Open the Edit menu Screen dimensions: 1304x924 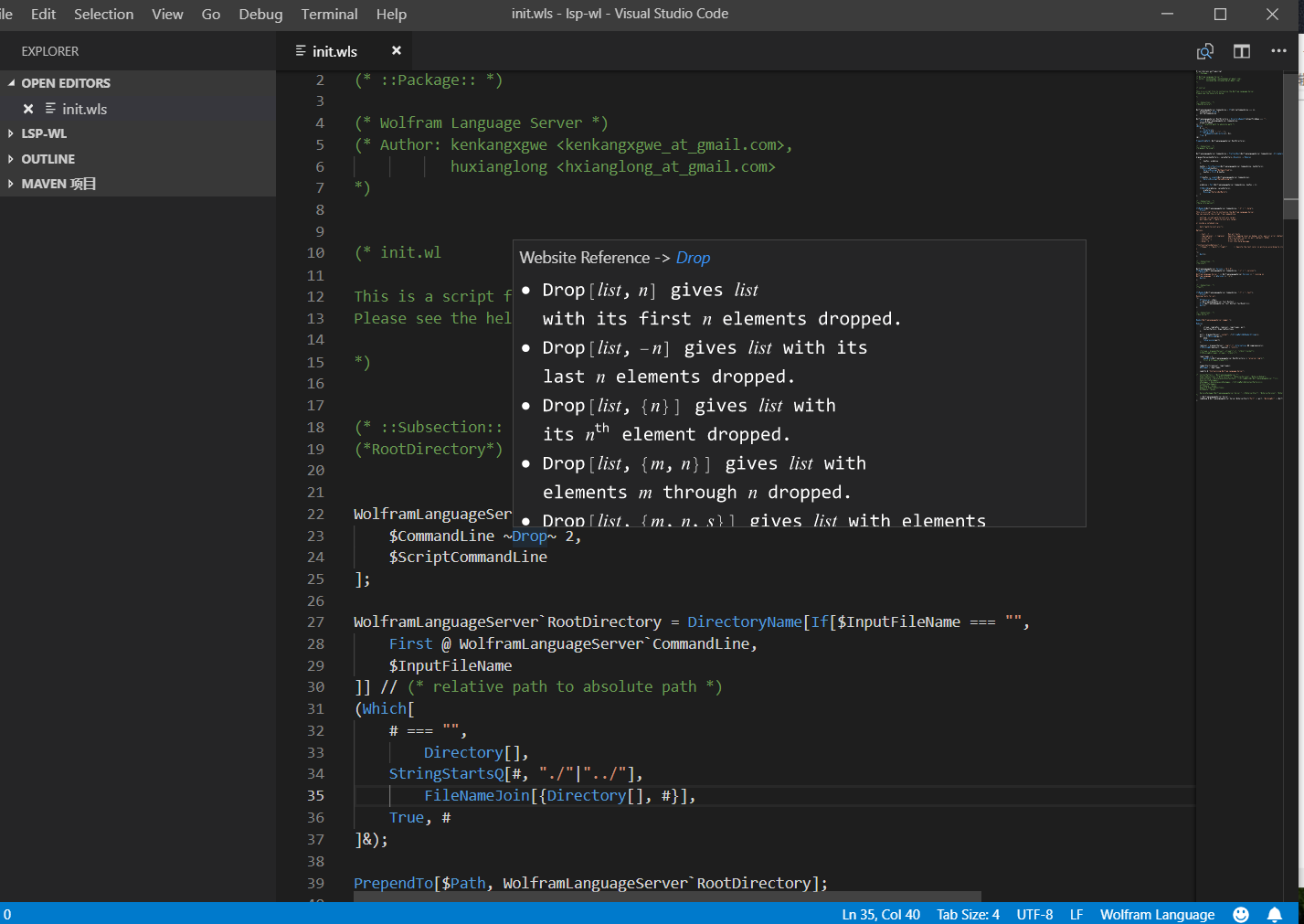click(x=43, y=14)
